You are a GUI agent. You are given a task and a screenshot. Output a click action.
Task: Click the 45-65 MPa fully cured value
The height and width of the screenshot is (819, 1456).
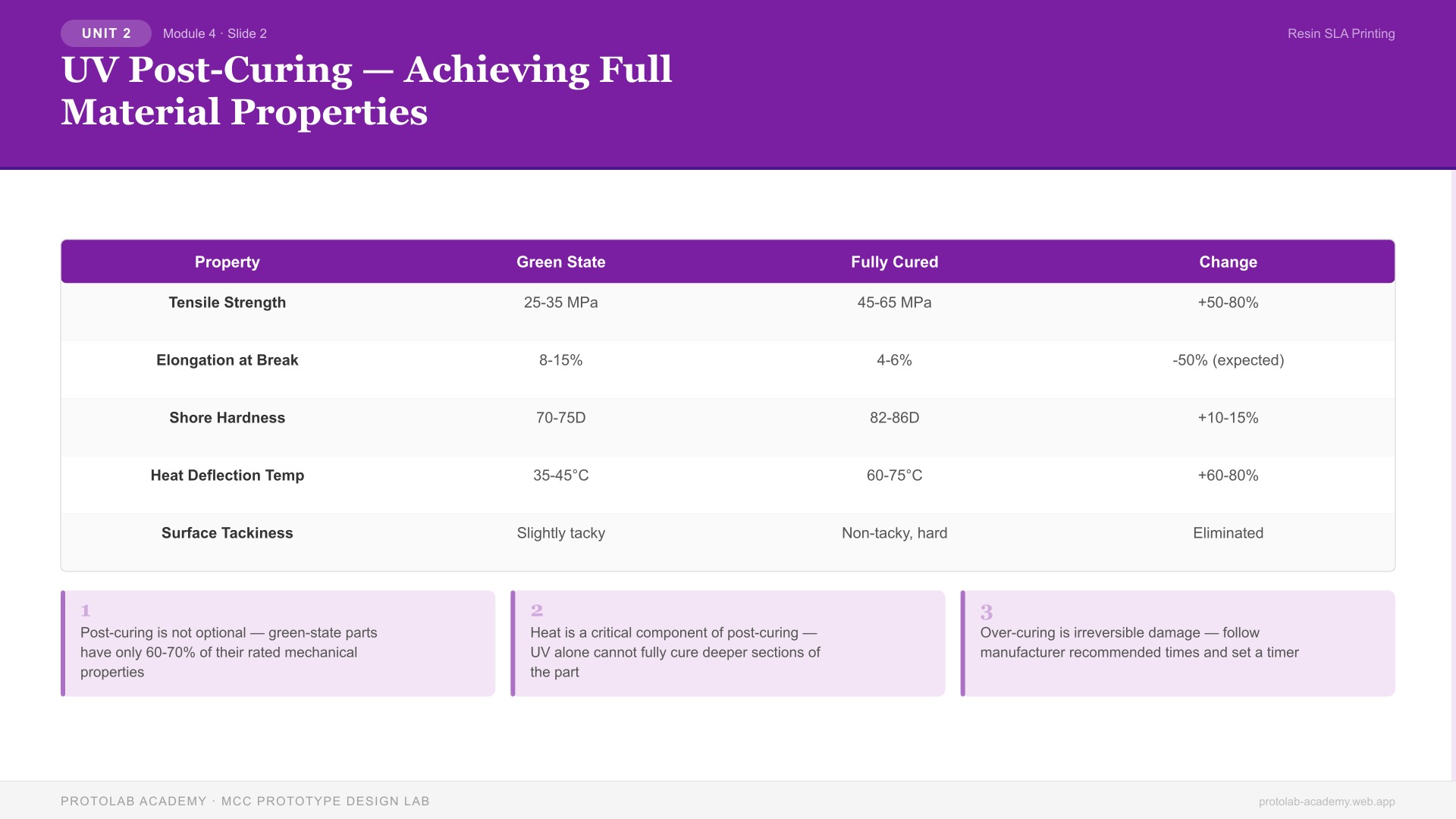pos(895,303)
